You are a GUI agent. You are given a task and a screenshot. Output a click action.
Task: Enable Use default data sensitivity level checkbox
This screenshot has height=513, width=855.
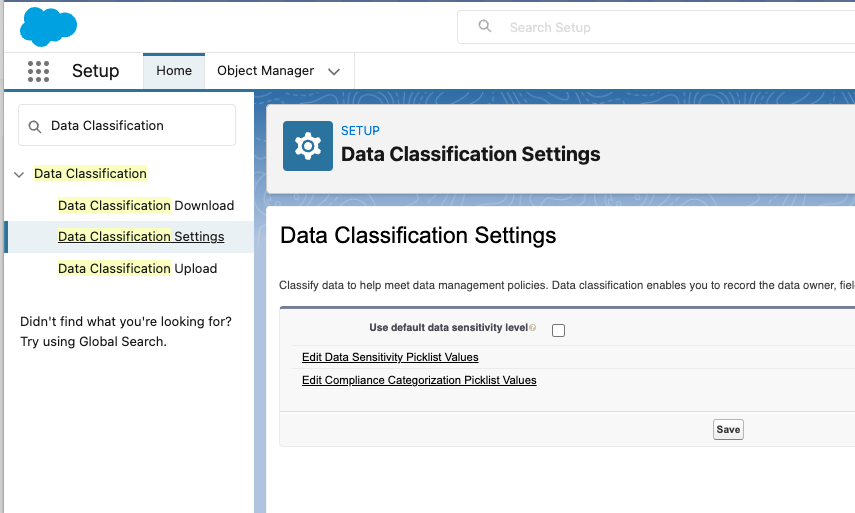tap(558, 330)
